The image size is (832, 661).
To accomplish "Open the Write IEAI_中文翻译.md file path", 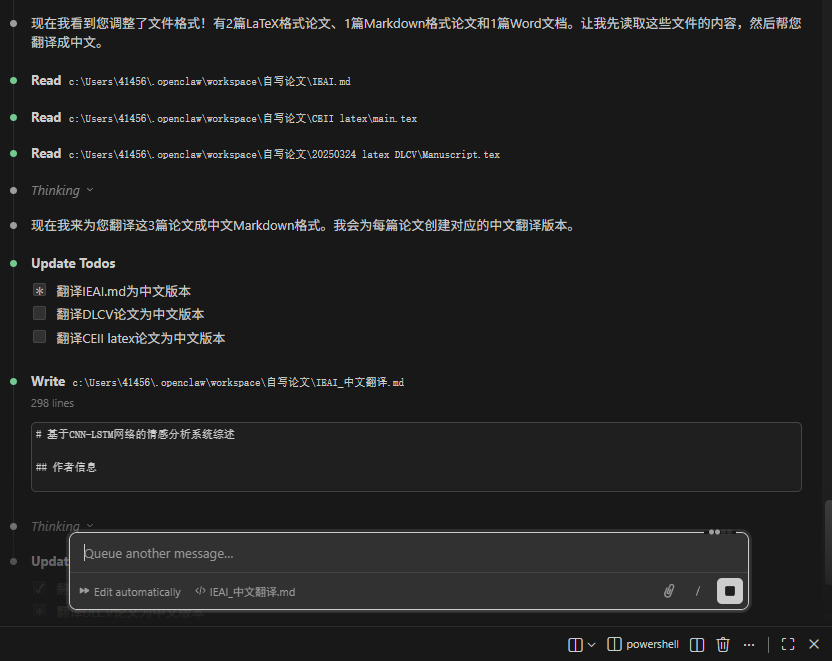I will (x=238, y=382).
